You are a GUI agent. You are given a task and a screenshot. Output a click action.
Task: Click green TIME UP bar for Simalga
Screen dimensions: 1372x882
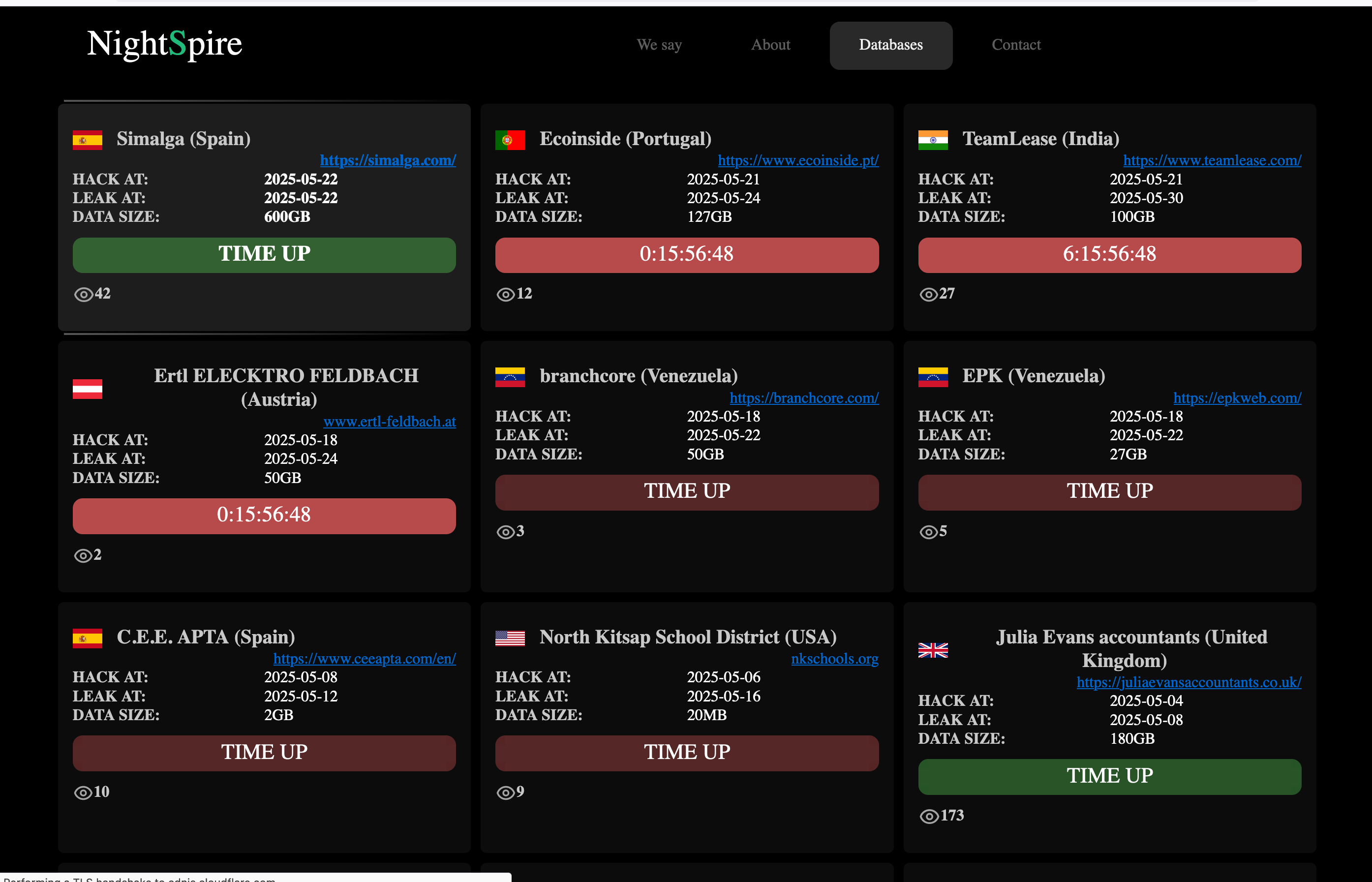click(264, 255)
